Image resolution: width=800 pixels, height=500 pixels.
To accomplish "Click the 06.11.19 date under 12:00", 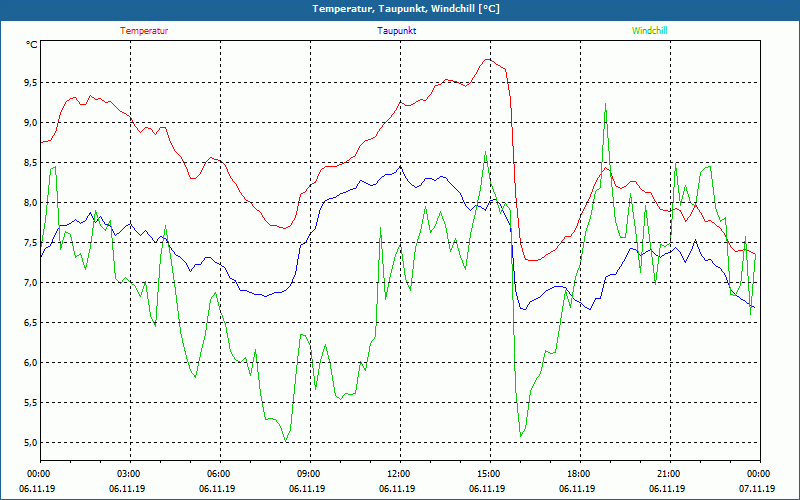I will point(396,488).
